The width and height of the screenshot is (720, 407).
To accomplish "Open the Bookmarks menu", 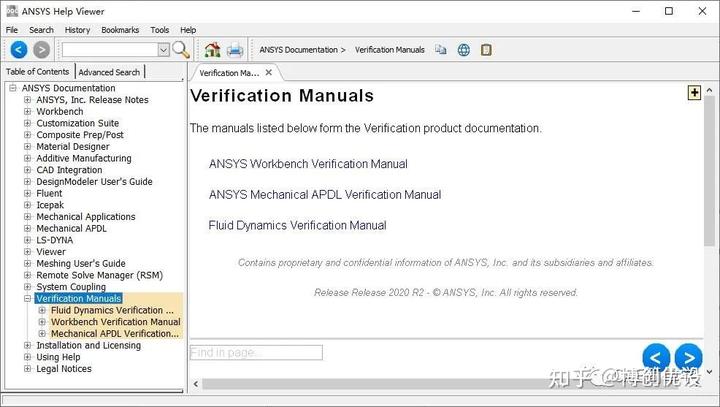I will point(120,30).
